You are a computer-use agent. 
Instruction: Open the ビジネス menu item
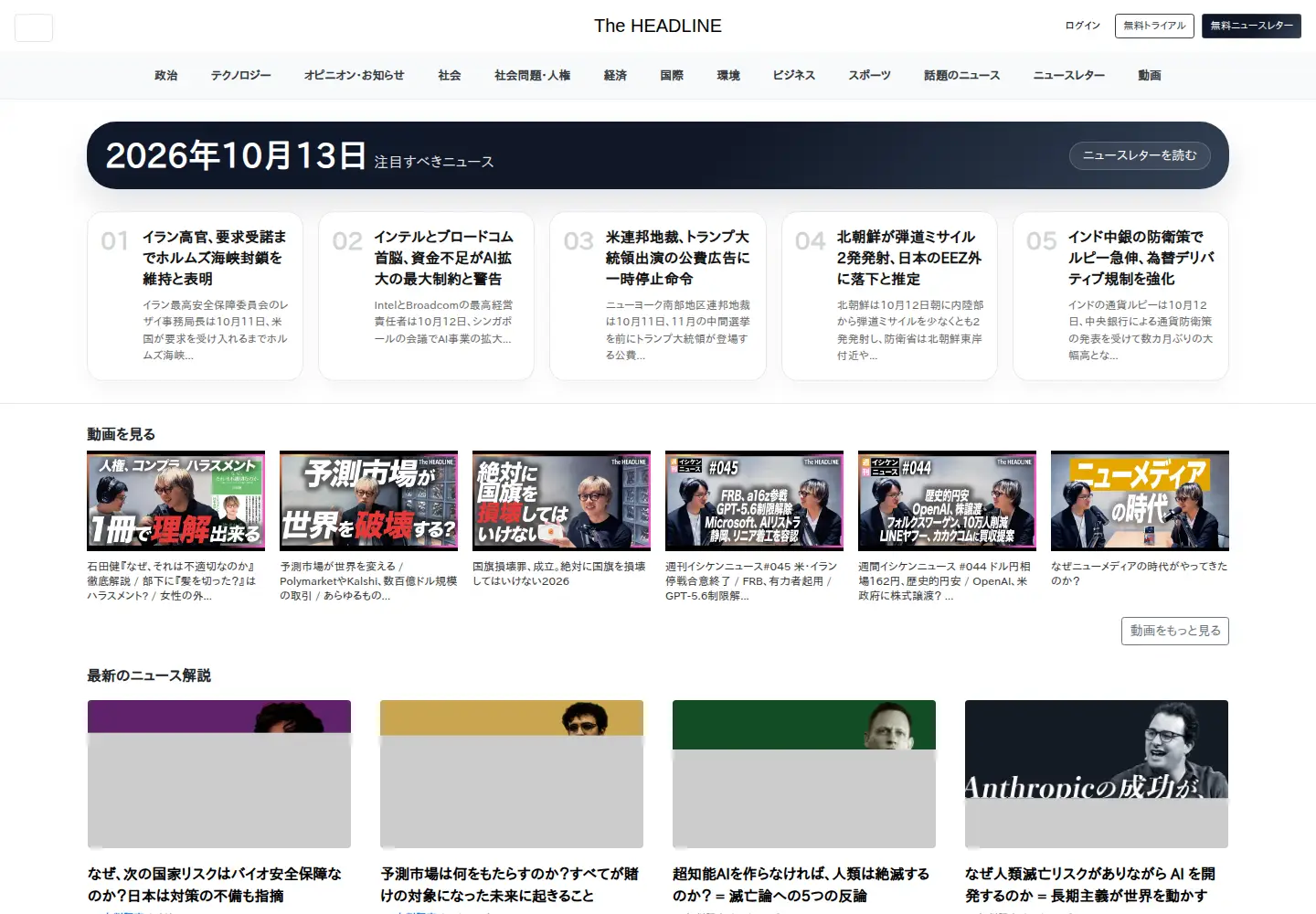click(793, 75)
